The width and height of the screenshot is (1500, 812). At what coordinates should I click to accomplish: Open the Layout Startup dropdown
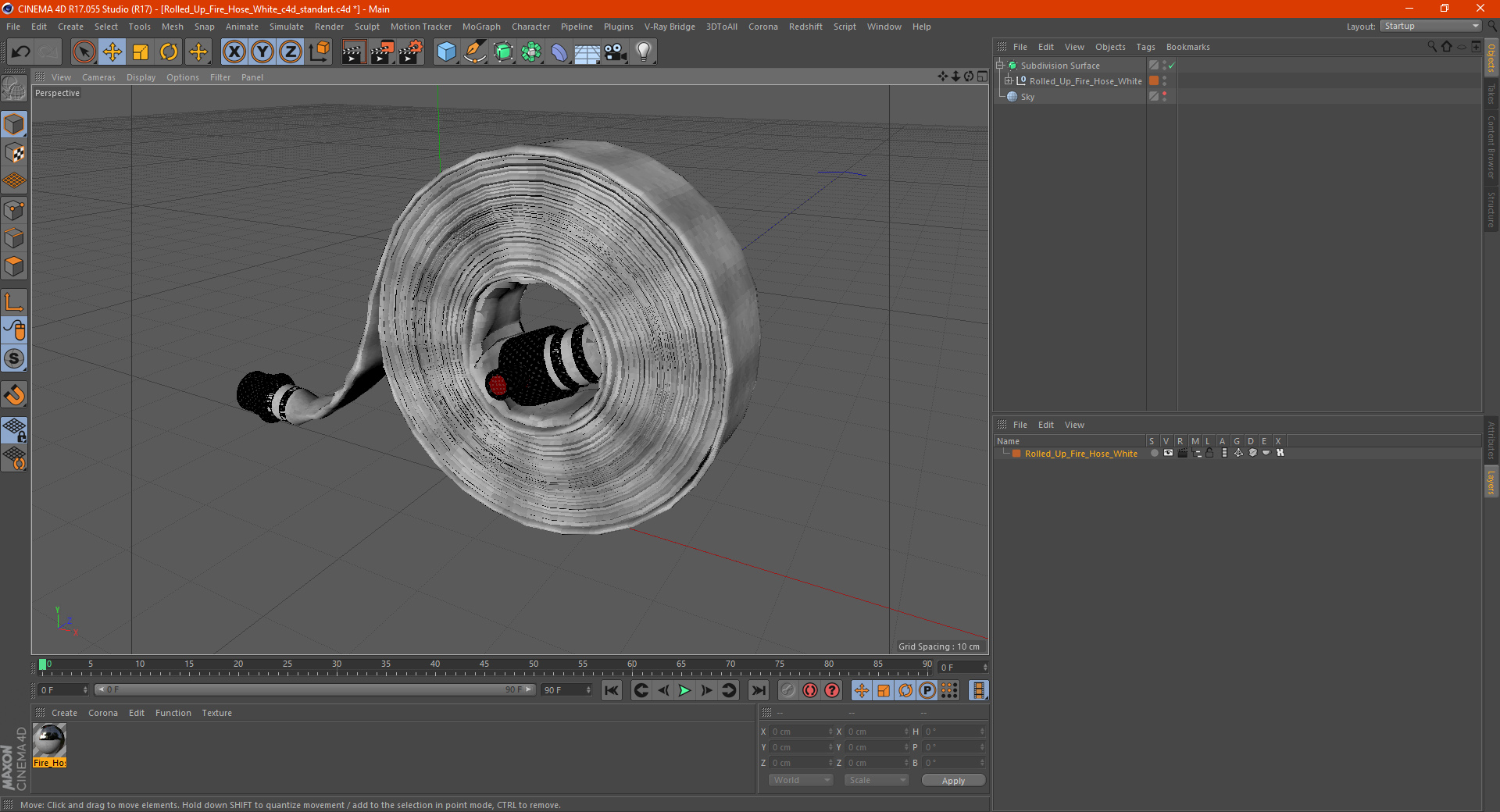[x=1430, y=27]
